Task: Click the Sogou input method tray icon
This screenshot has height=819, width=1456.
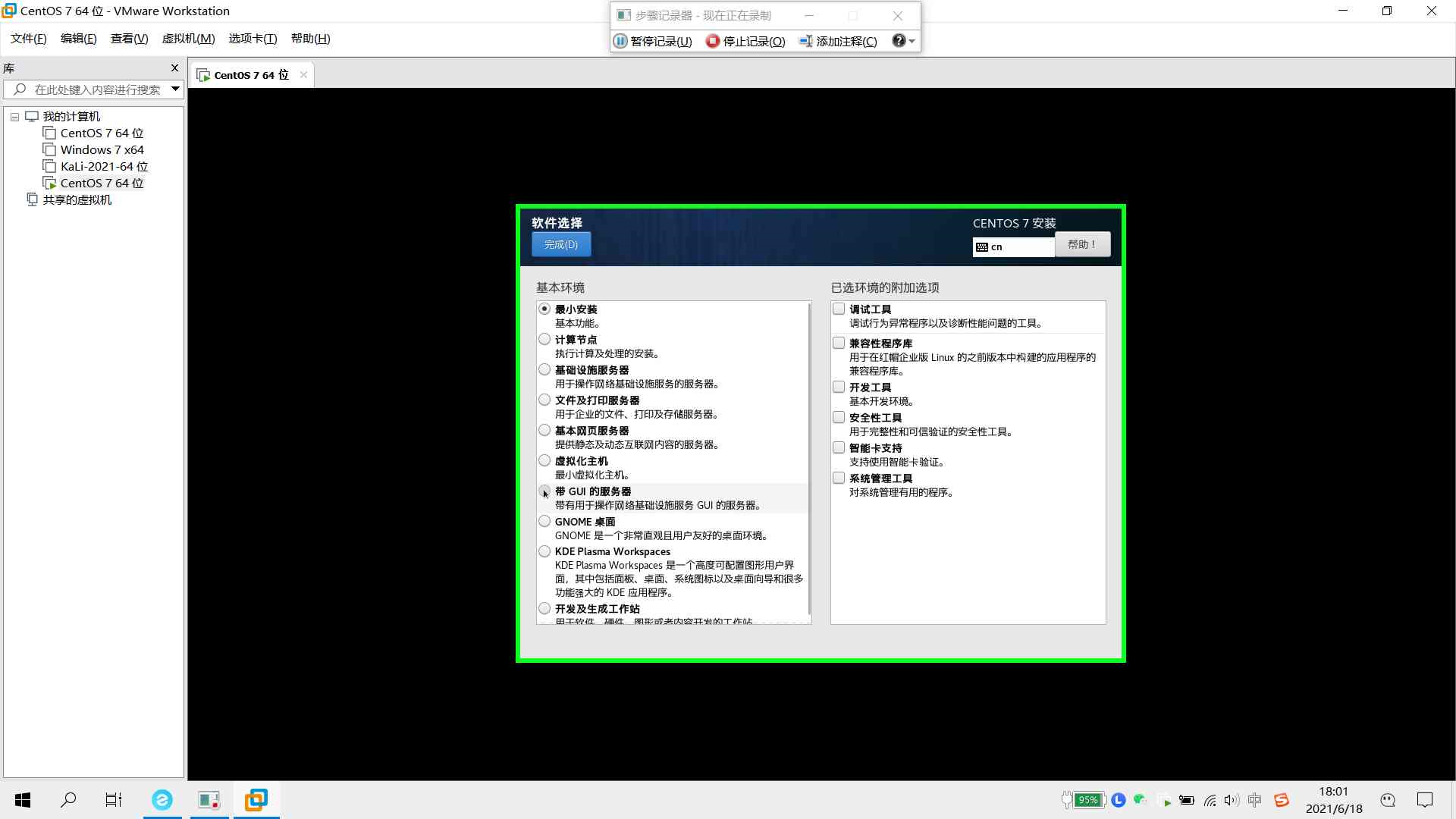Action: click(1282, 800)
